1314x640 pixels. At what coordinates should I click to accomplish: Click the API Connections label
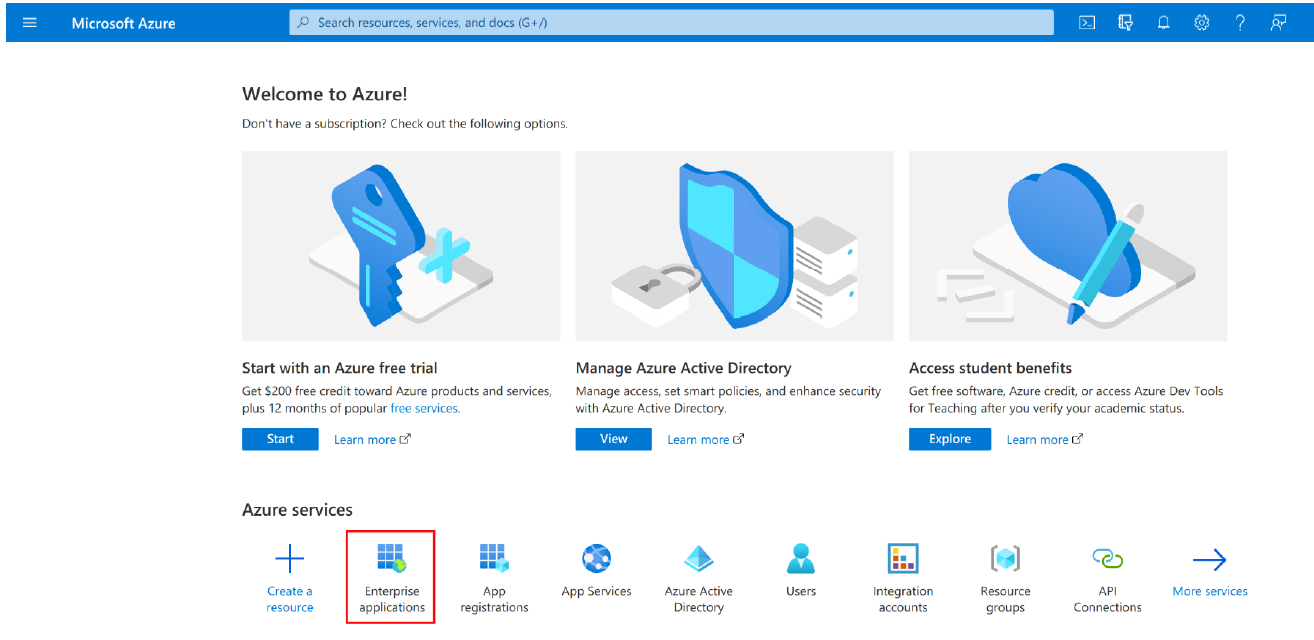click(1107, 599)
